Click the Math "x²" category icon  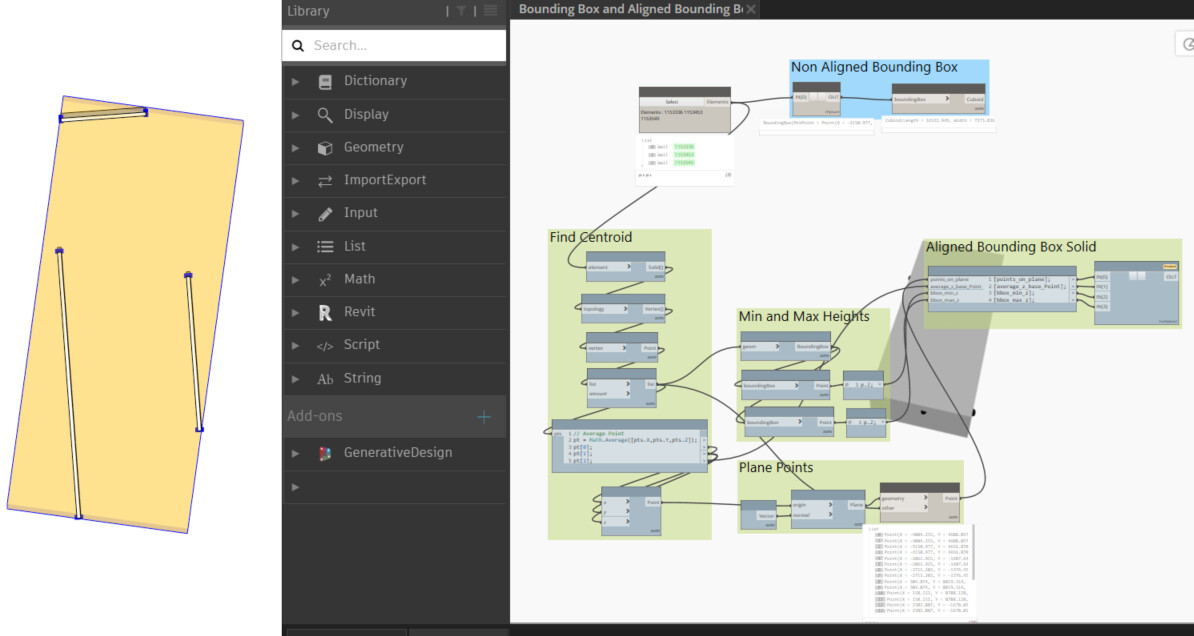click(324, 279)
